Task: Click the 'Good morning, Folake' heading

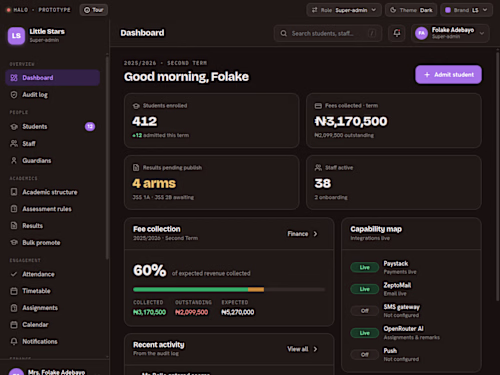Action: (x=186, y=77)
